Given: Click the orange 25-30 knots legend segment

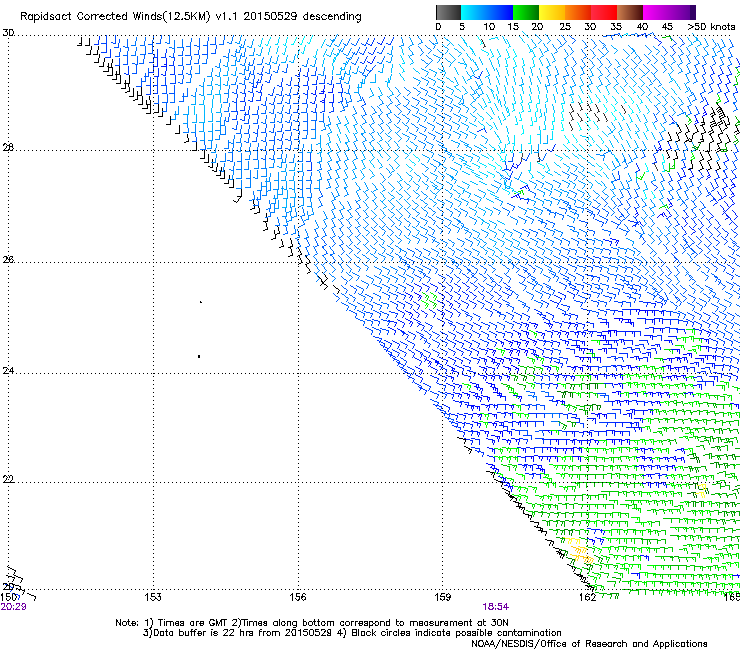Looking at the screenshot, I should [x=578, y=12].
